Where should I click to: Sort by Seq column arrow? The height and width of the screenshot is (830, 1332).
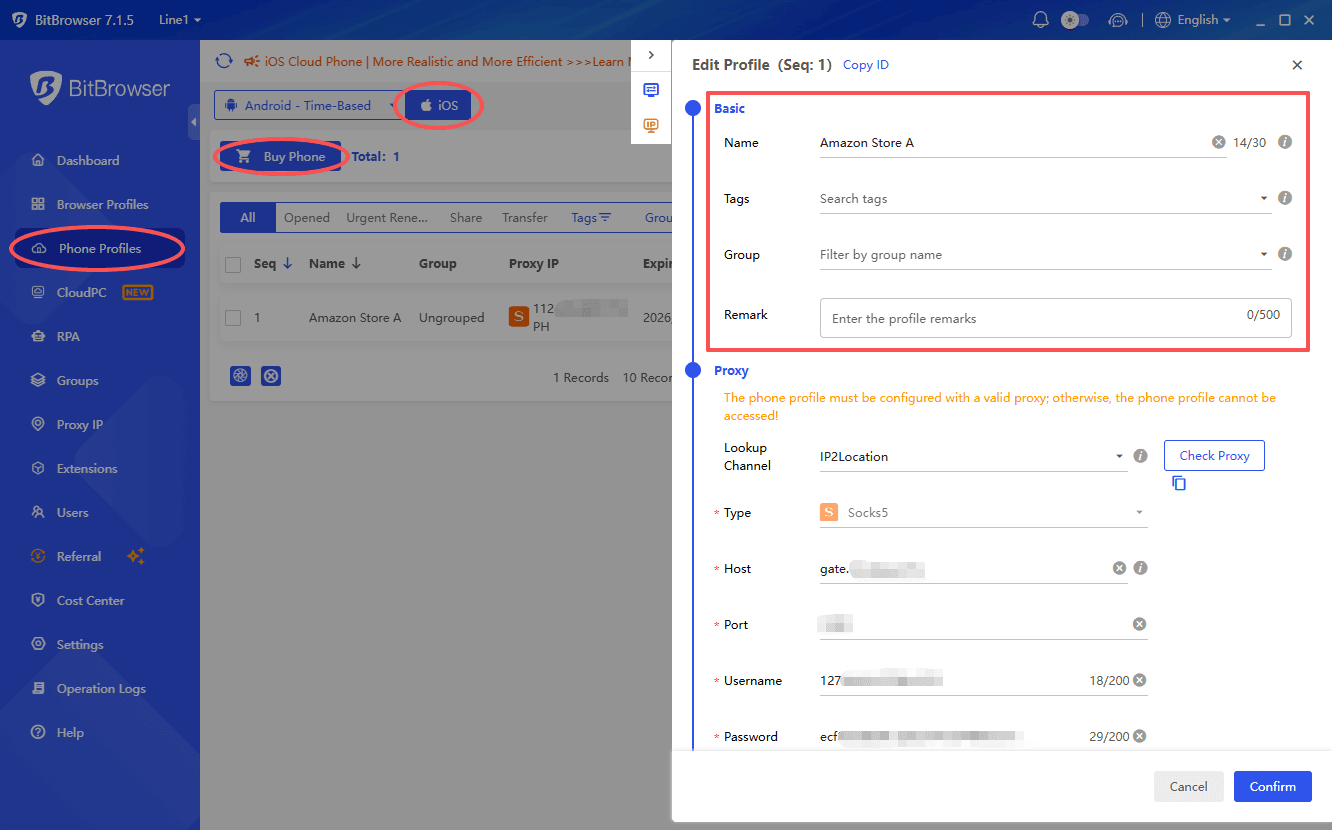288,264
